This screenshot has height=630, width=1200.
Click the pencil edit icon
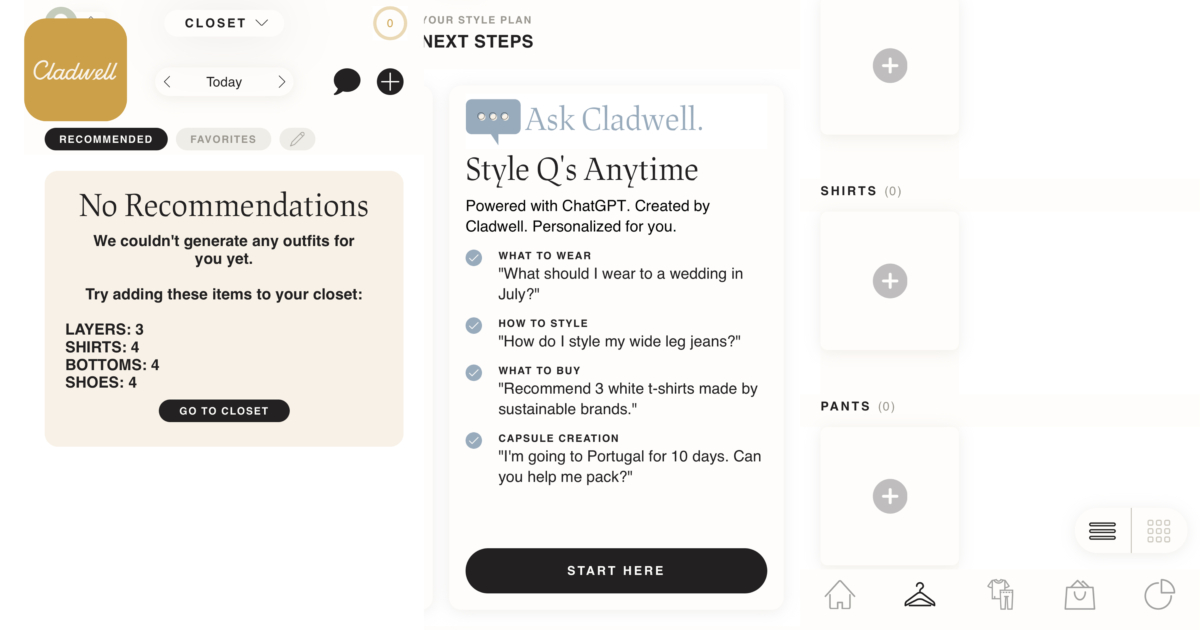(297, 140)
